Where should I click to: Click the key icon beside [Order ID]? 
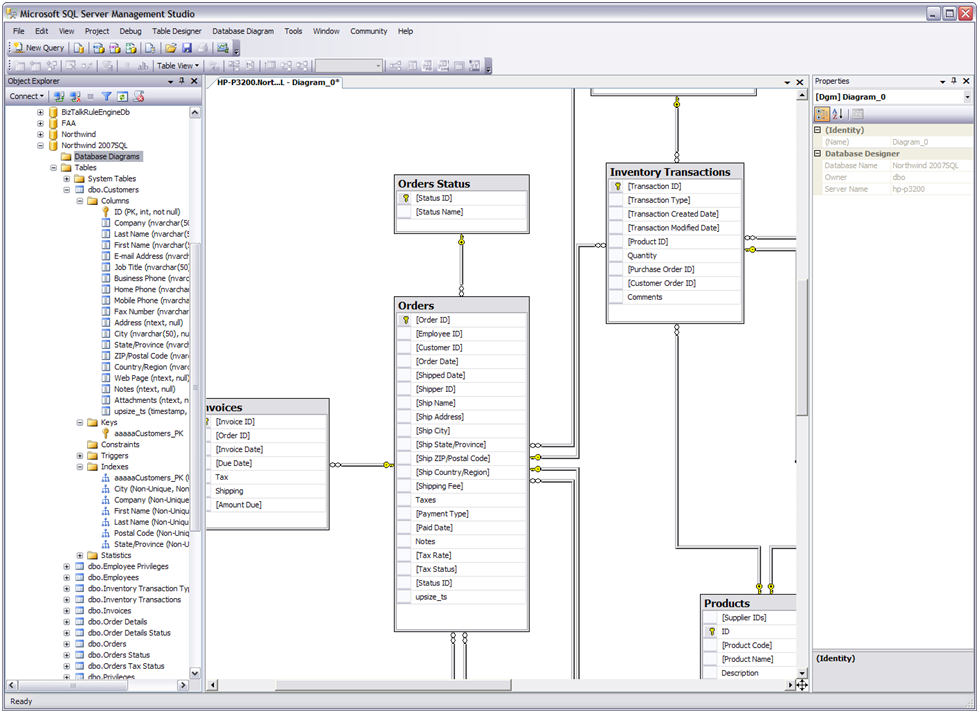[406, 320]
